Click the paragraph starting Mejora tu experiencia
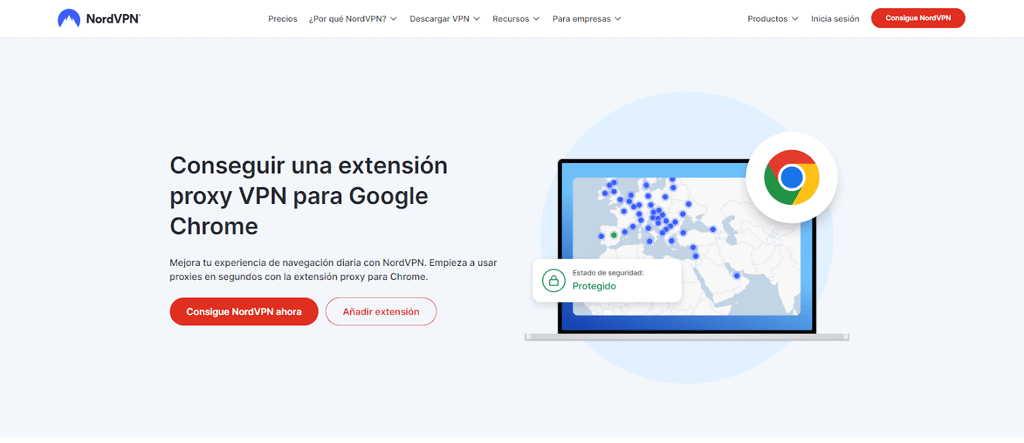Viewport: 1024px width, 443px height. (x=333, y=270)
